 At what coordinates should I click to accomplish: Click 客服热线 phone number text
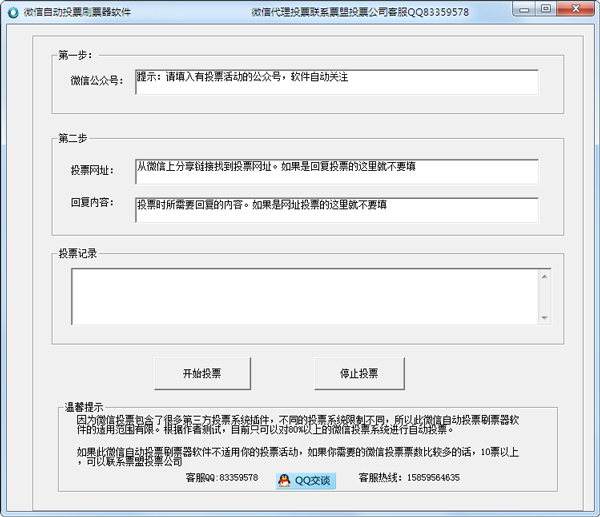tap(409, 478)
